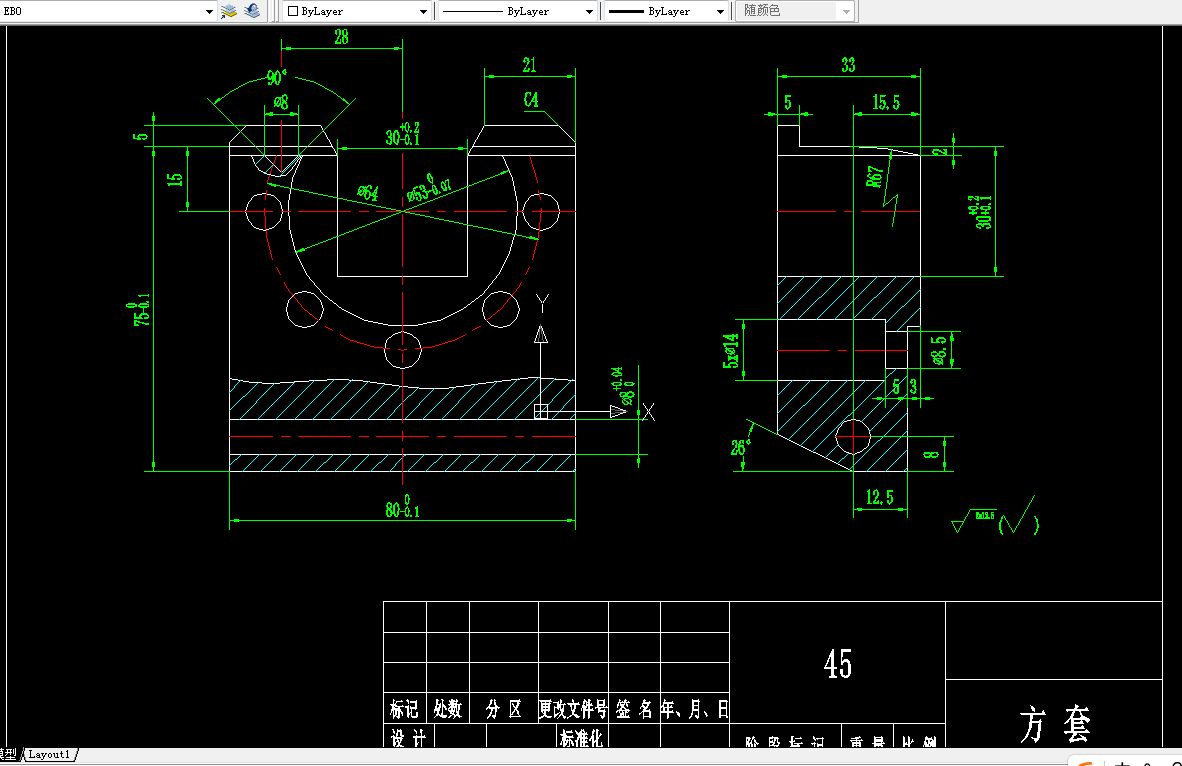Select the vertical 30 toleranced dimension in right view
Image resolution: width=1182 pixels, height=766 pixels.
click(983, 212)
